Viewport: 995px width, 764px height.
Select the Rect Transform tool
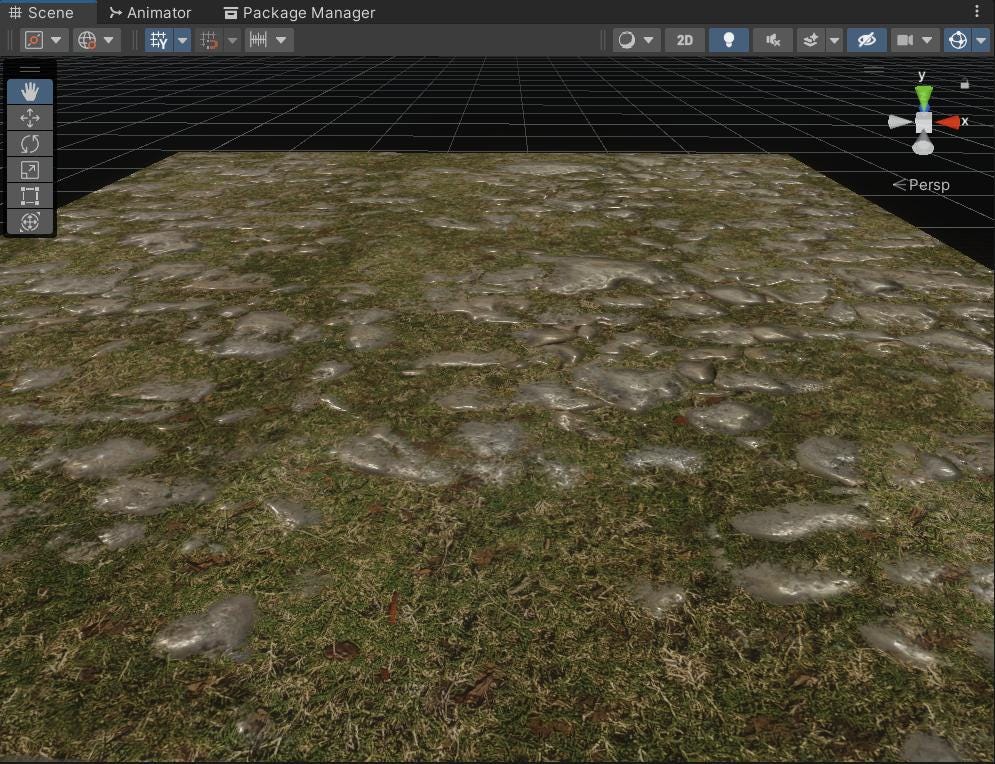(29, 196)
